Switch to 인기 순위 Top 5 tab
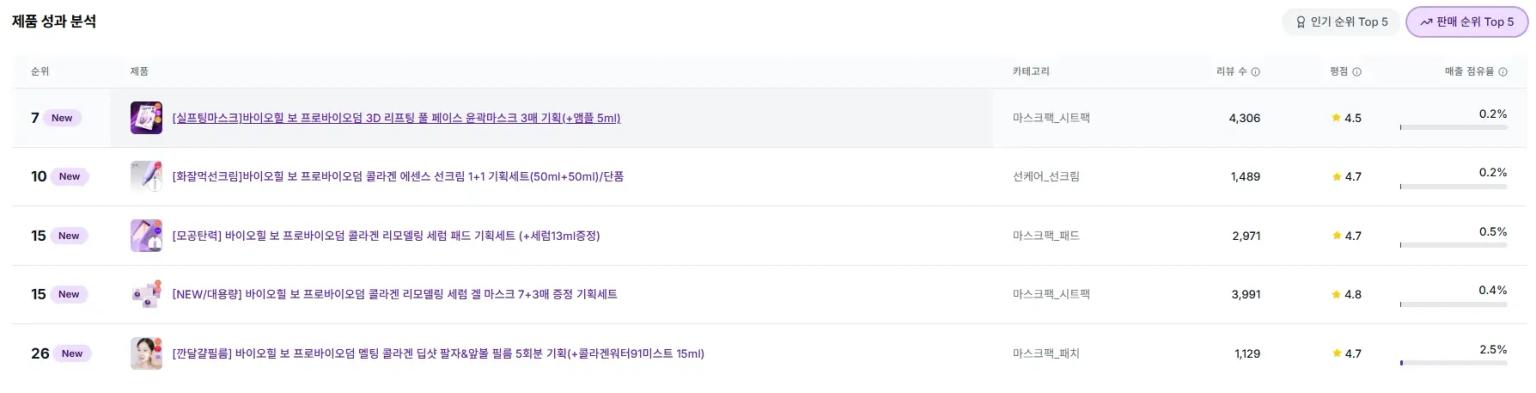The width and height of the screenshot is (1536, 393). (1341, 22)
